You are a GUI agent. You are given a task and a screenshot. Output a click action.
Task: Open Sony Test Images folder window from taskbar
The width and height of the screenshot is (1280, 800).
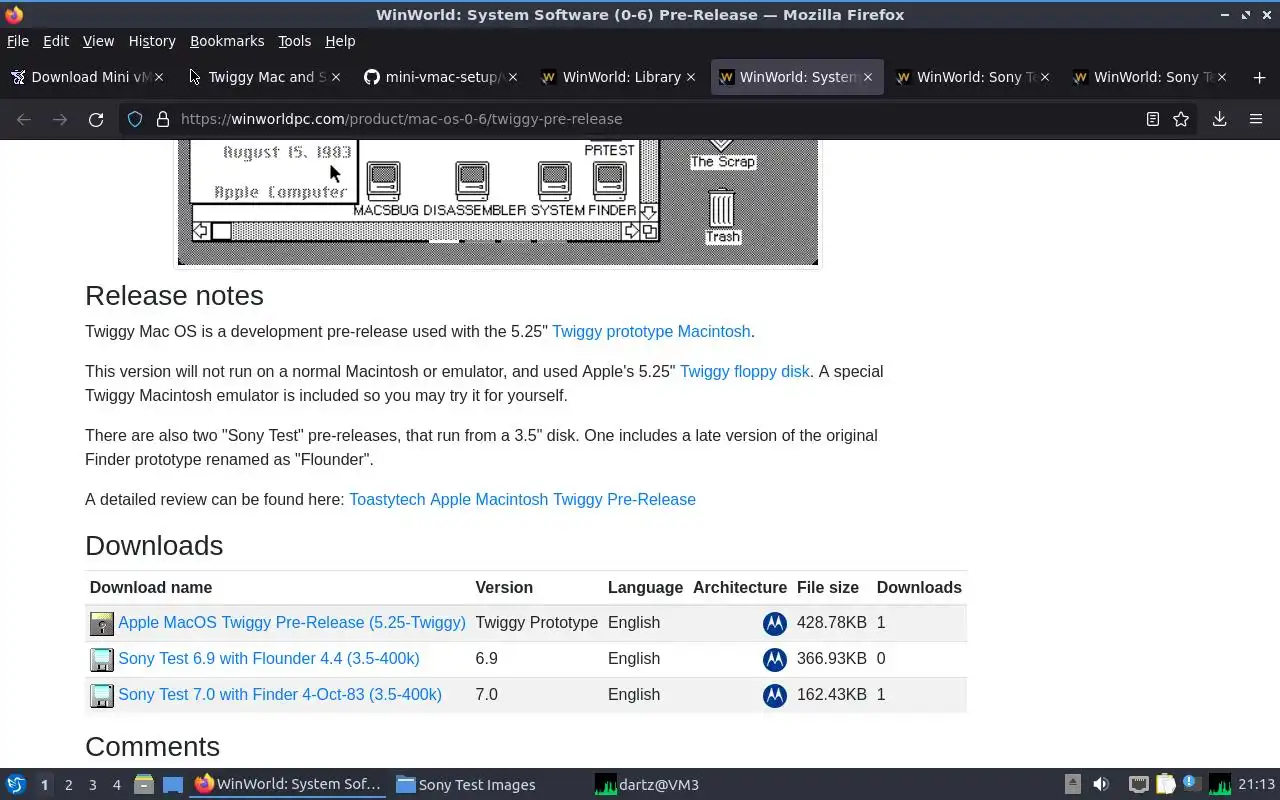tap(466, 785)
